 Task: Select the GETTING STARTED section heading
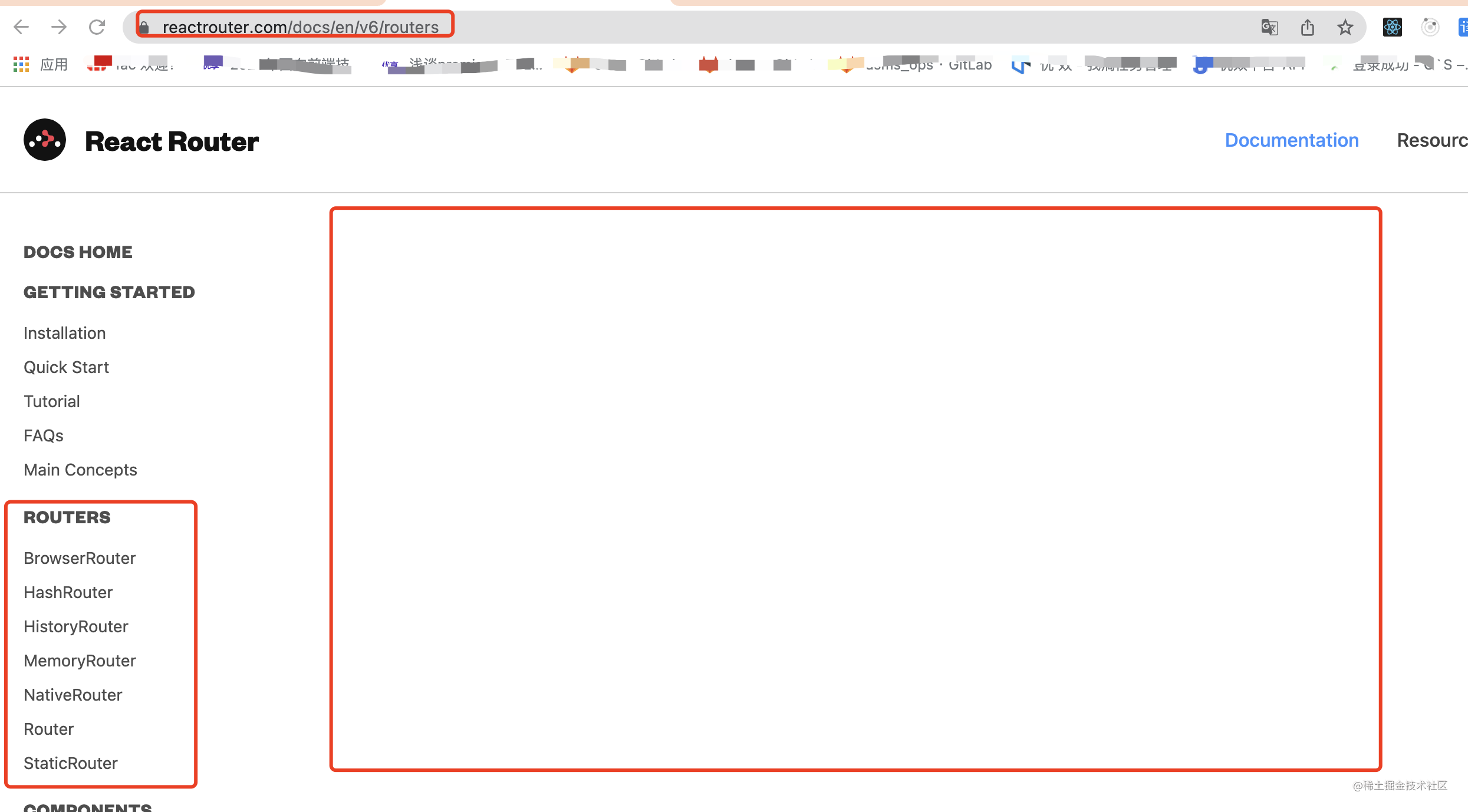[x=109, y=292]
